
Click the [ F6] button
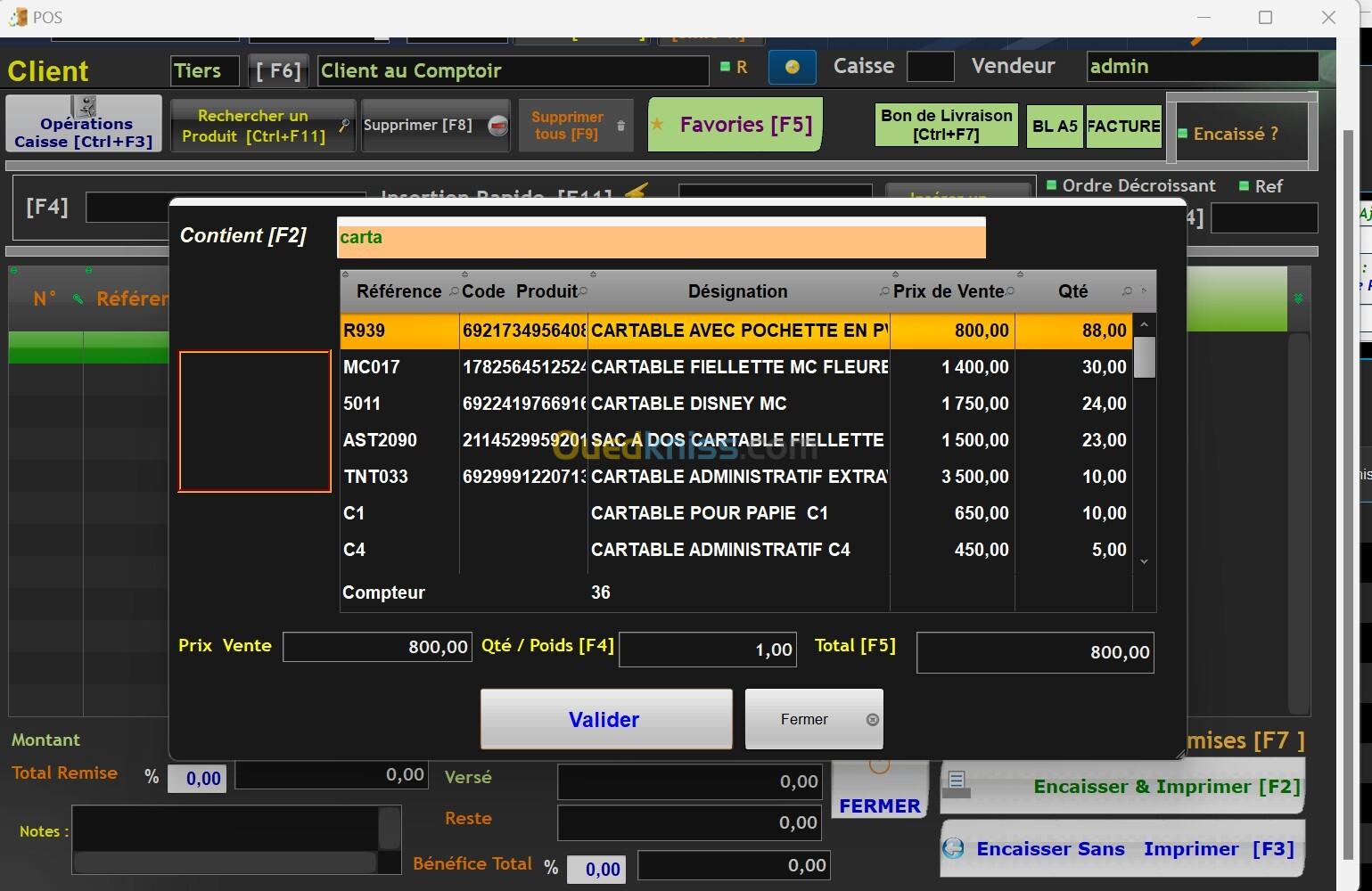coord(278,70)
